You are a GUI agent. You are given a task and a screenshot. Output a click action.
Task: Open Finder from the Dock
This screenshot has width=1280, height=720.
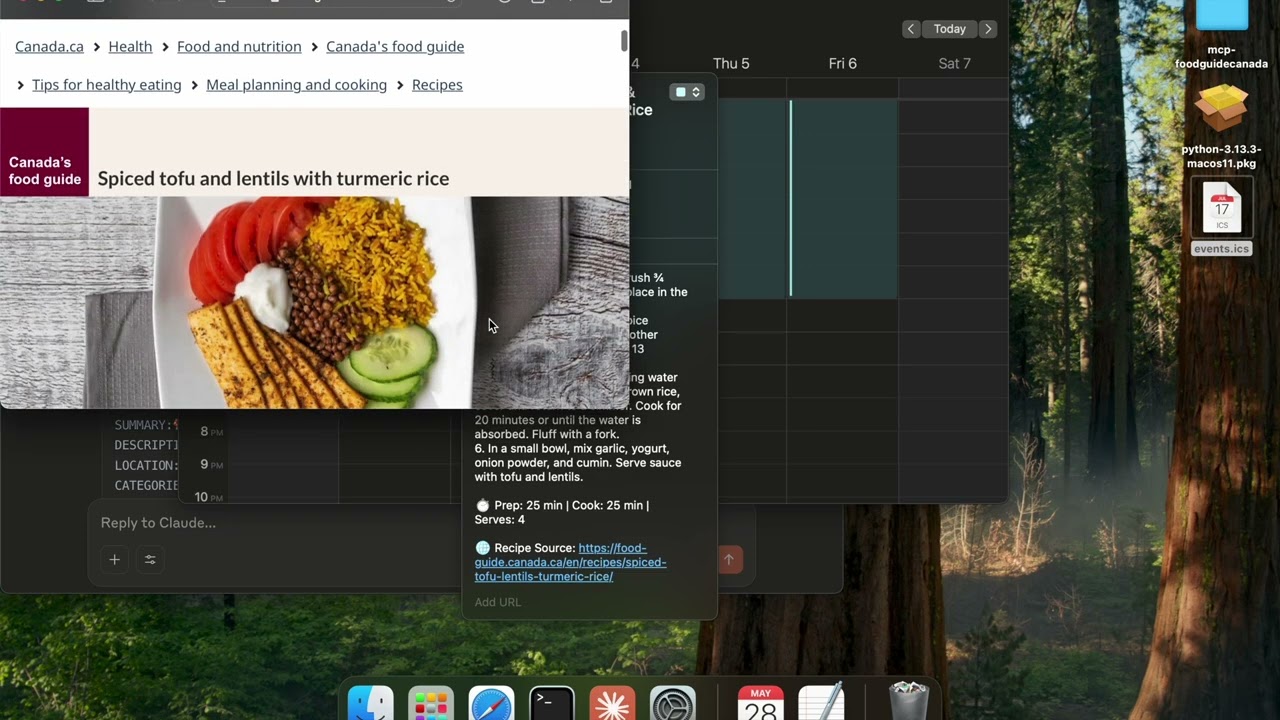[370, 705]
